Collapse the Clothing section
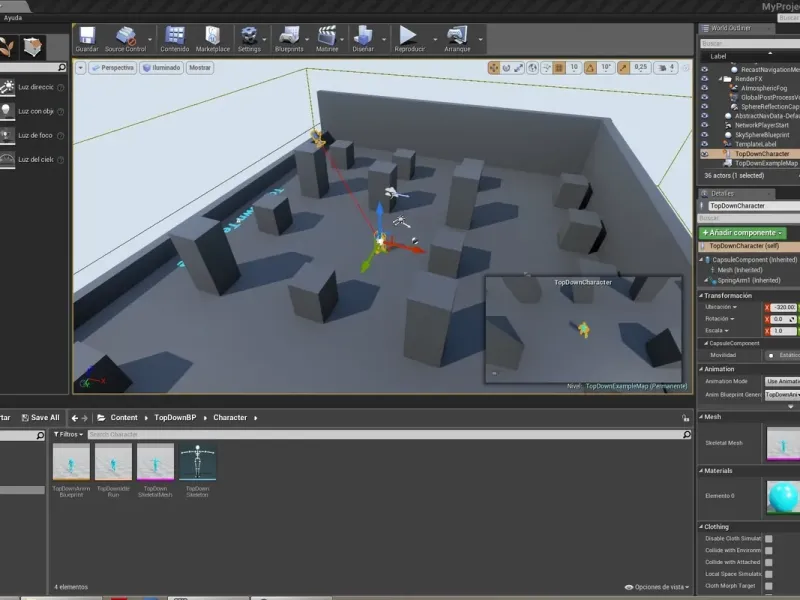This screenshot has height=600, width=800. [701, 527]
